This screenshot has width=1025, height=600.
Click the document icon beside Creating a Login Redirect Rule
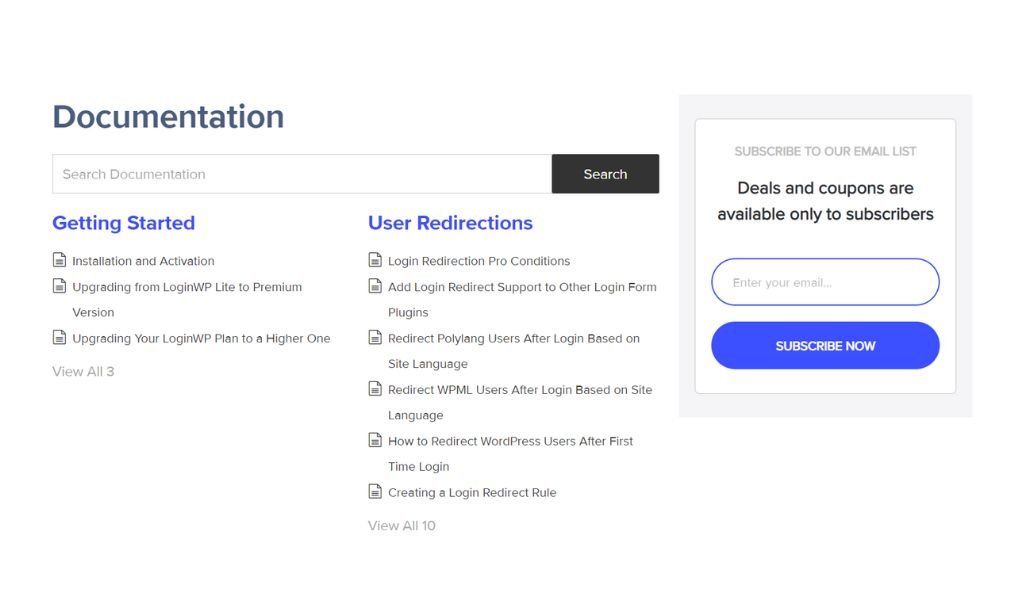point(375,492)
